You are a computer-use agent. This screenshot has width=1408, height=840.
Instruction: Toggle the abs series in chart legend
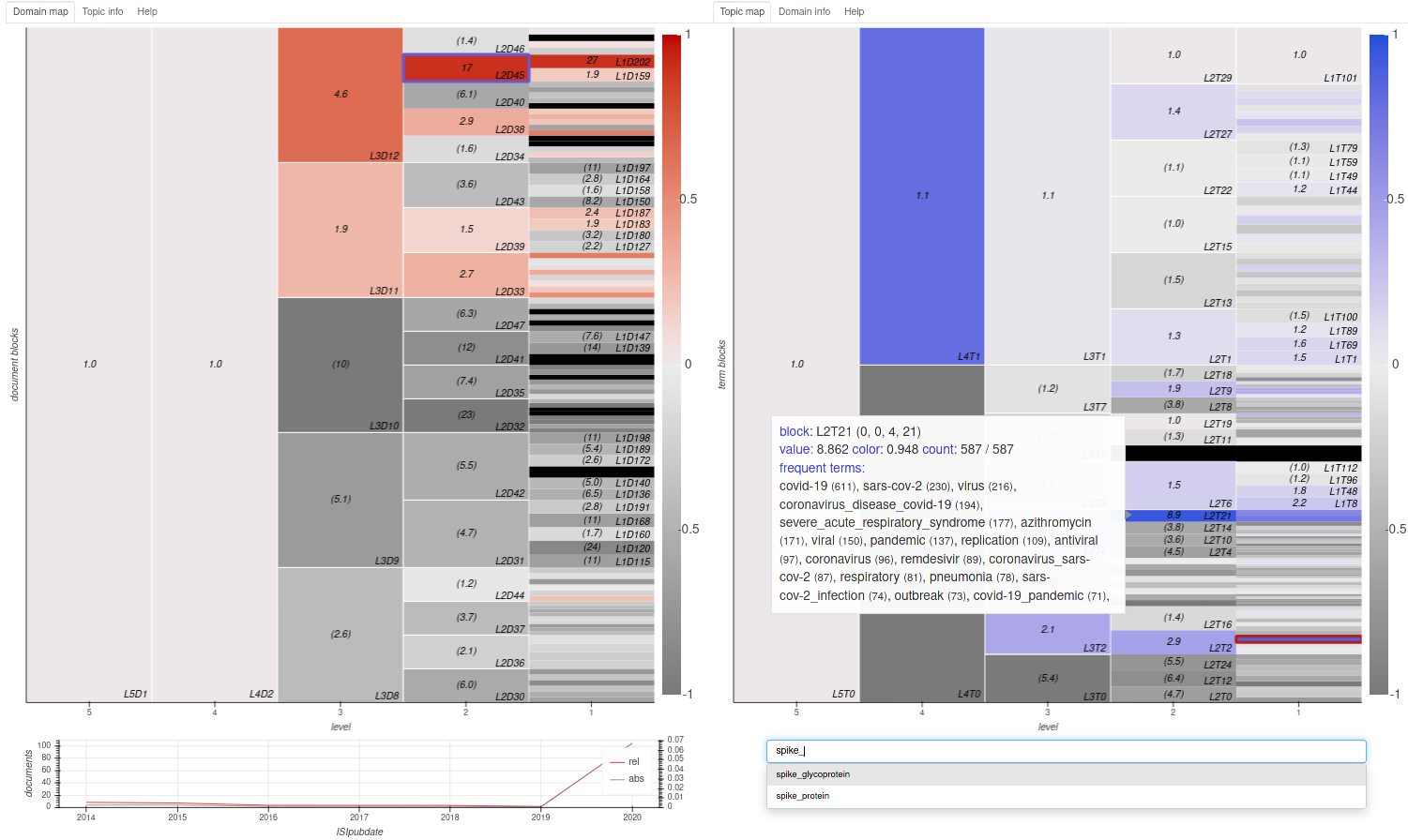pos(627,779)
